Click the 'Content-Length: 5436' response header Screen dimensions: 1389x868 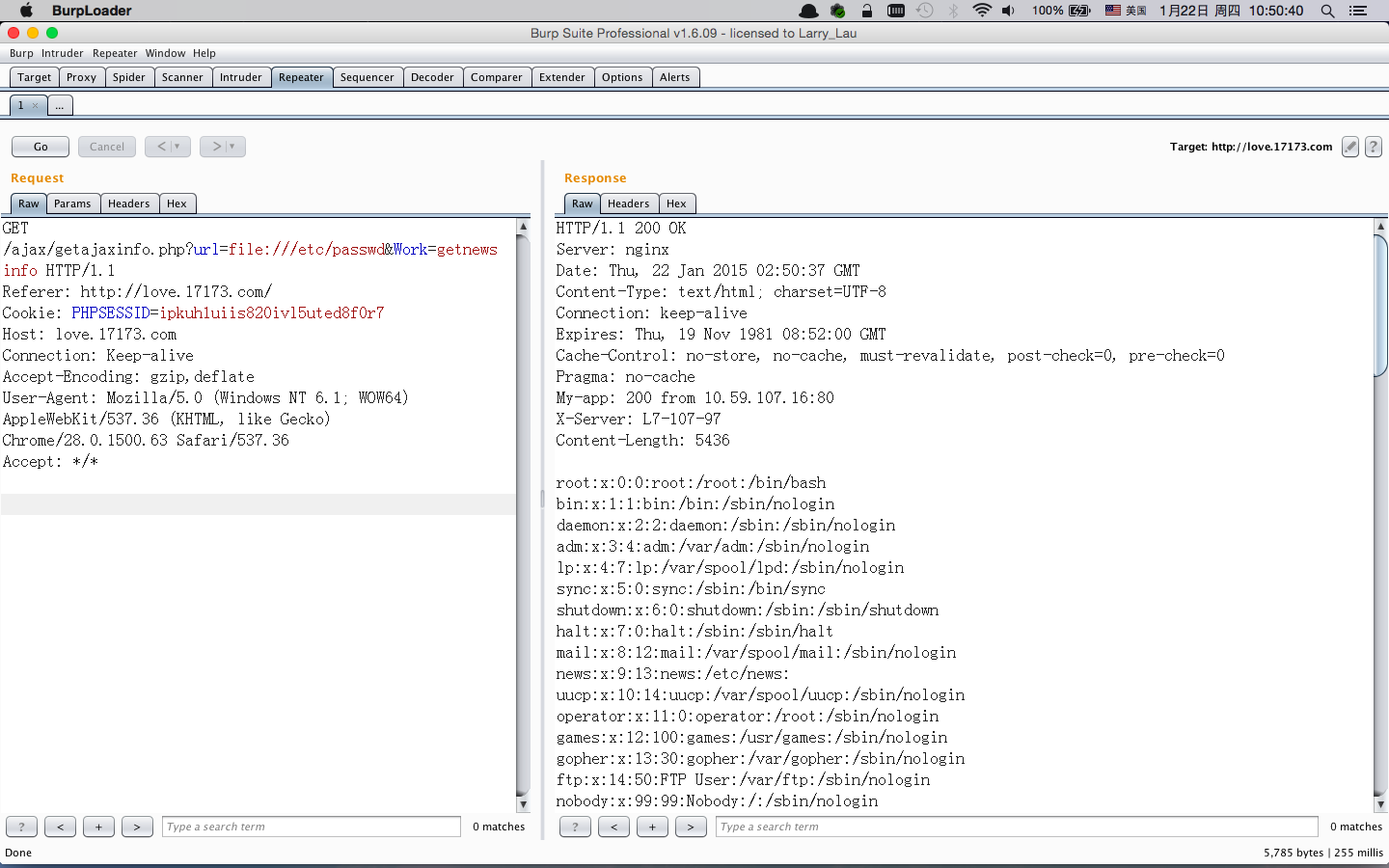(x=642, y=441)
